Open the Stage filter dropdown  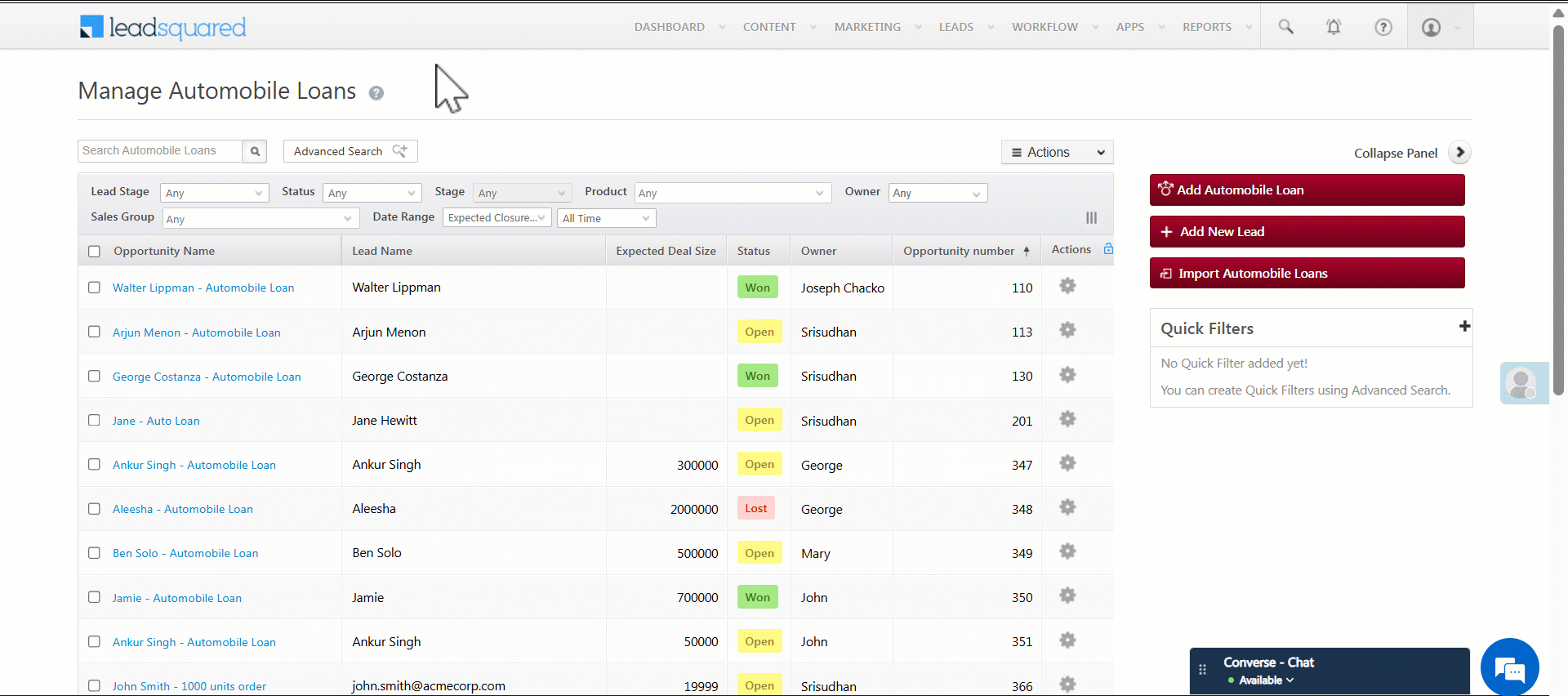tap(523, 193)
